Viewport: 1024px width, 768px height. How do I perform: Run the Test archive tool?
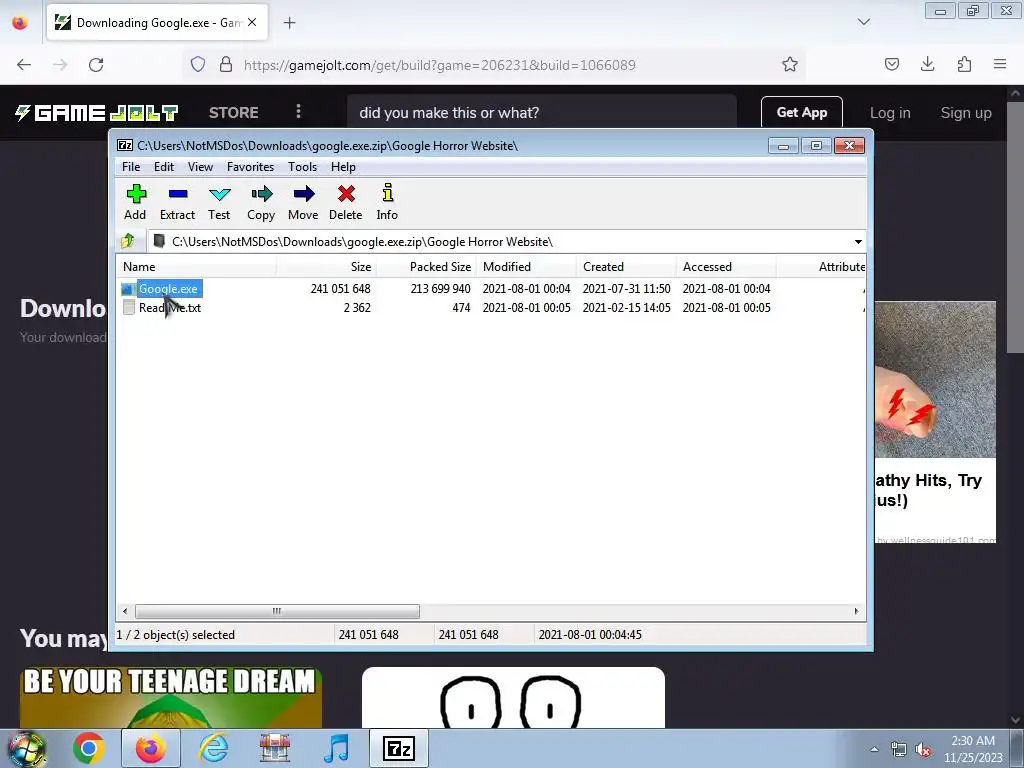click(x=219, y=202)
